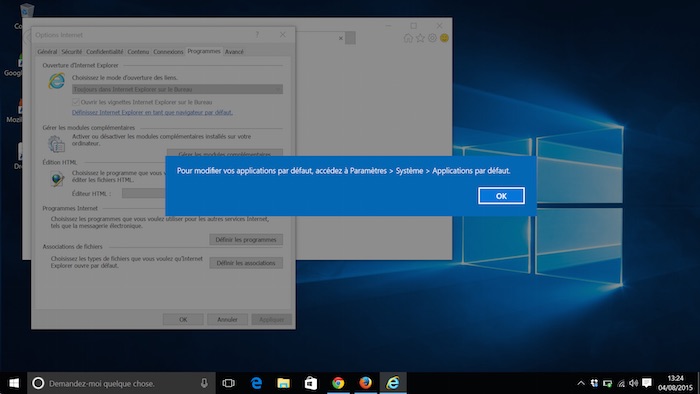
Task: Click the add-ons gear icon in dialog
Action: [x=56, y=144]
